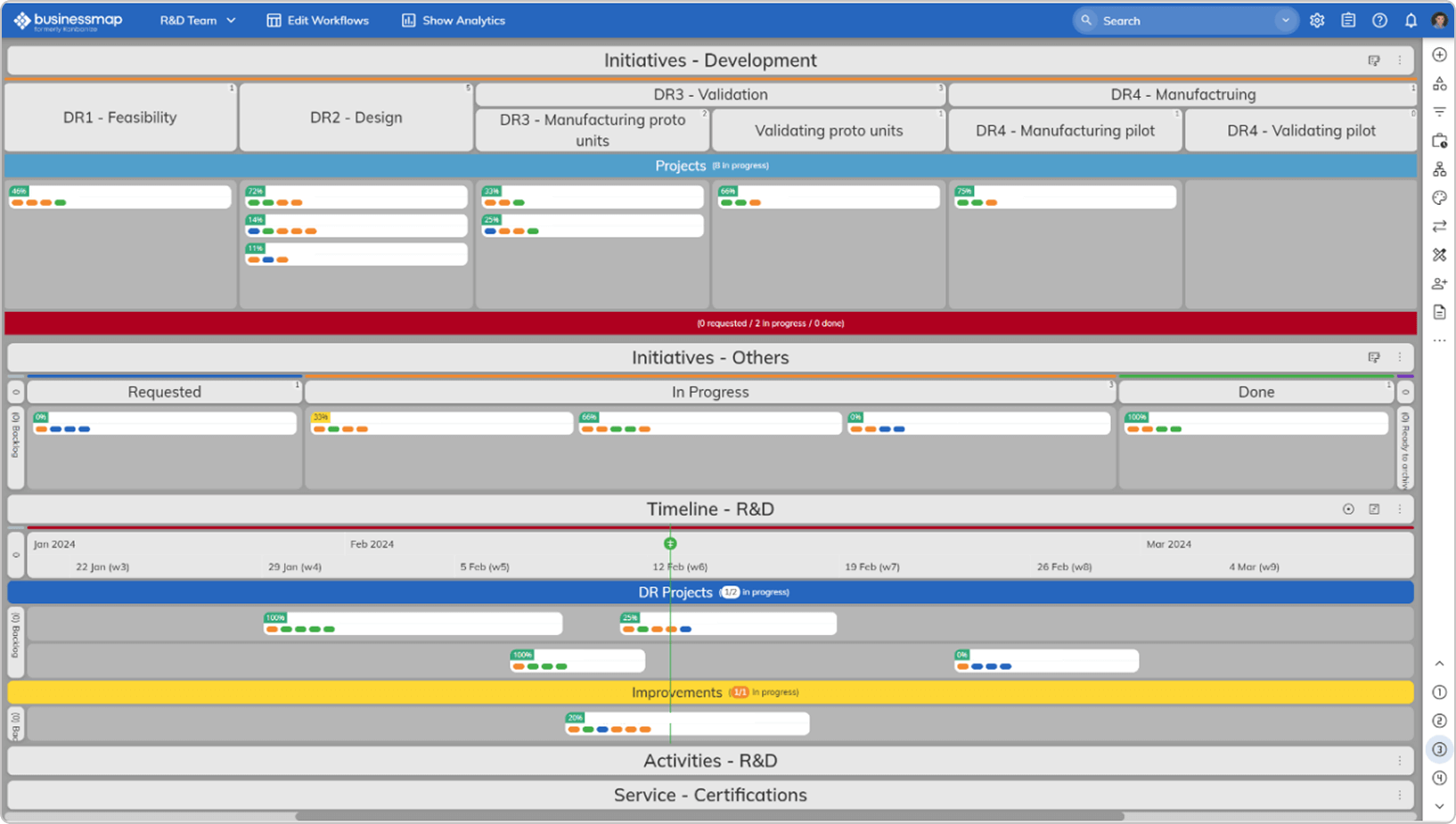Open the three-dot menu for Initiatives - Development
This screenshot has width=1456, height=824.
[1399, 60]
